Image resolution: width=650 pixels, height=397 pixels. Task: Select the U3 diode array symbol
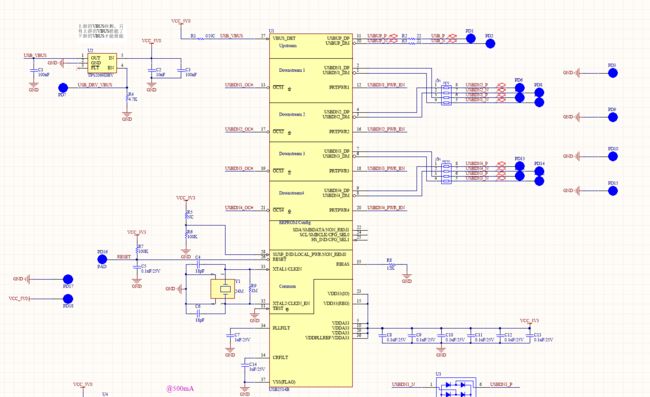(456, 387)
